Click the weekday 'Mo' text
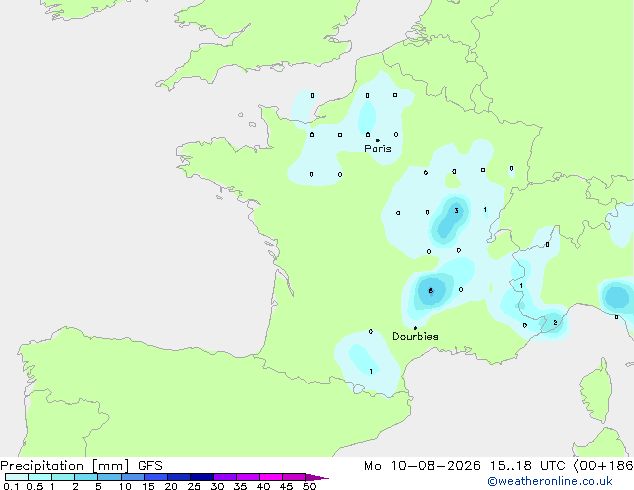 [372, 466]
